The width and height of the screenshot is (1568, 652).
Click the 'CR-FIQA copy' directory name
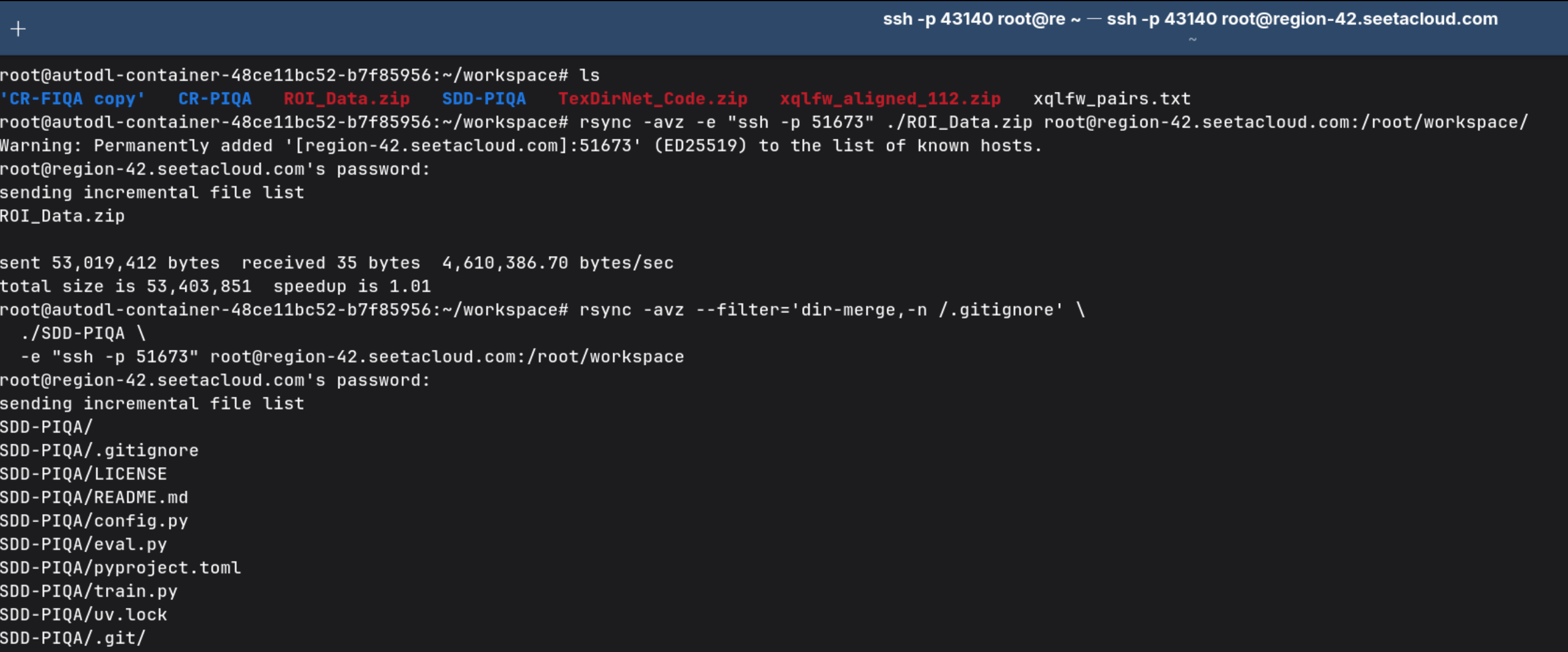click(x=73, y=99)
